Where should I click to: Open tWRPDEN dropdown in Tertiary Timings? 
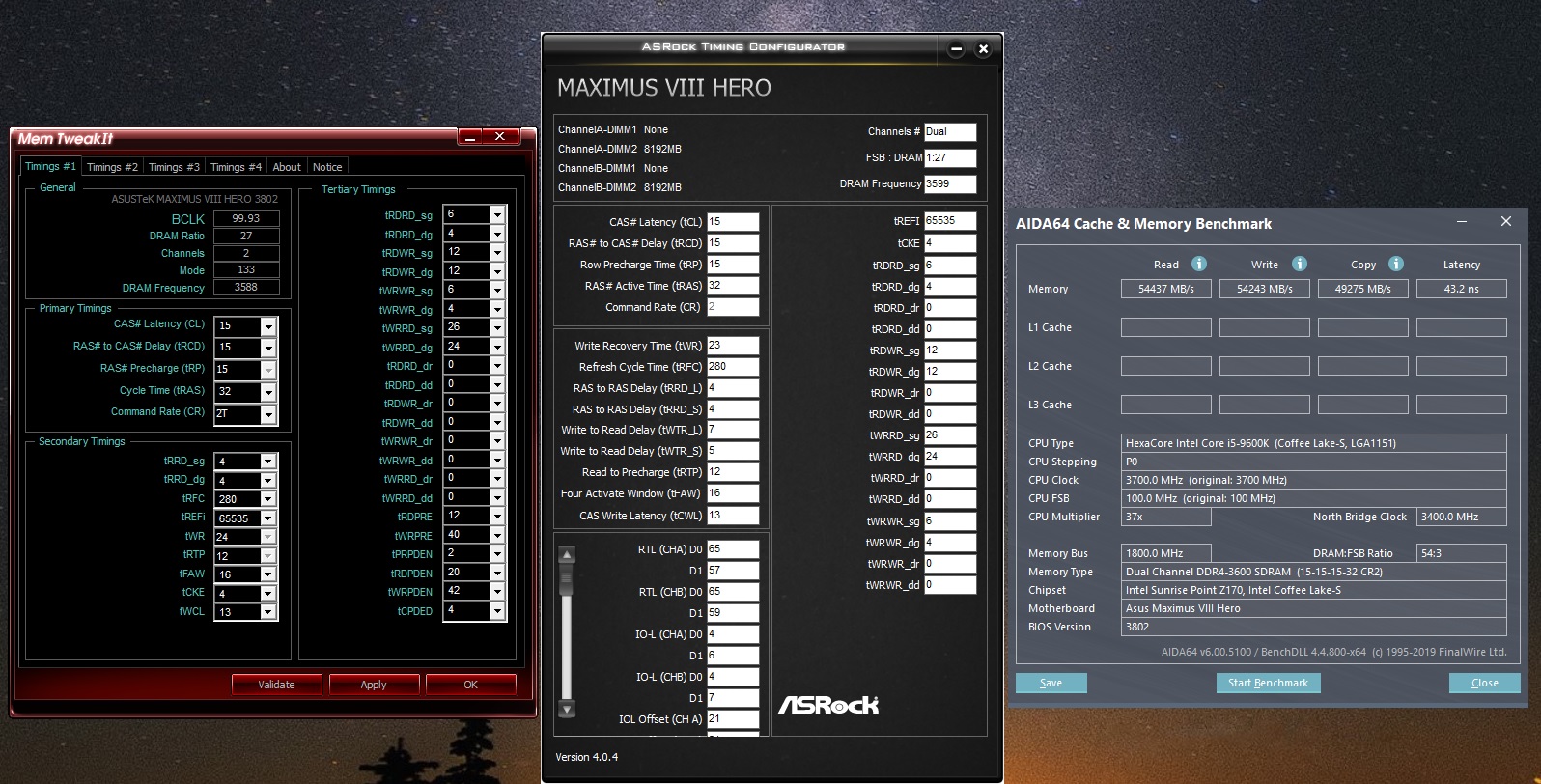tap(497, 591)
